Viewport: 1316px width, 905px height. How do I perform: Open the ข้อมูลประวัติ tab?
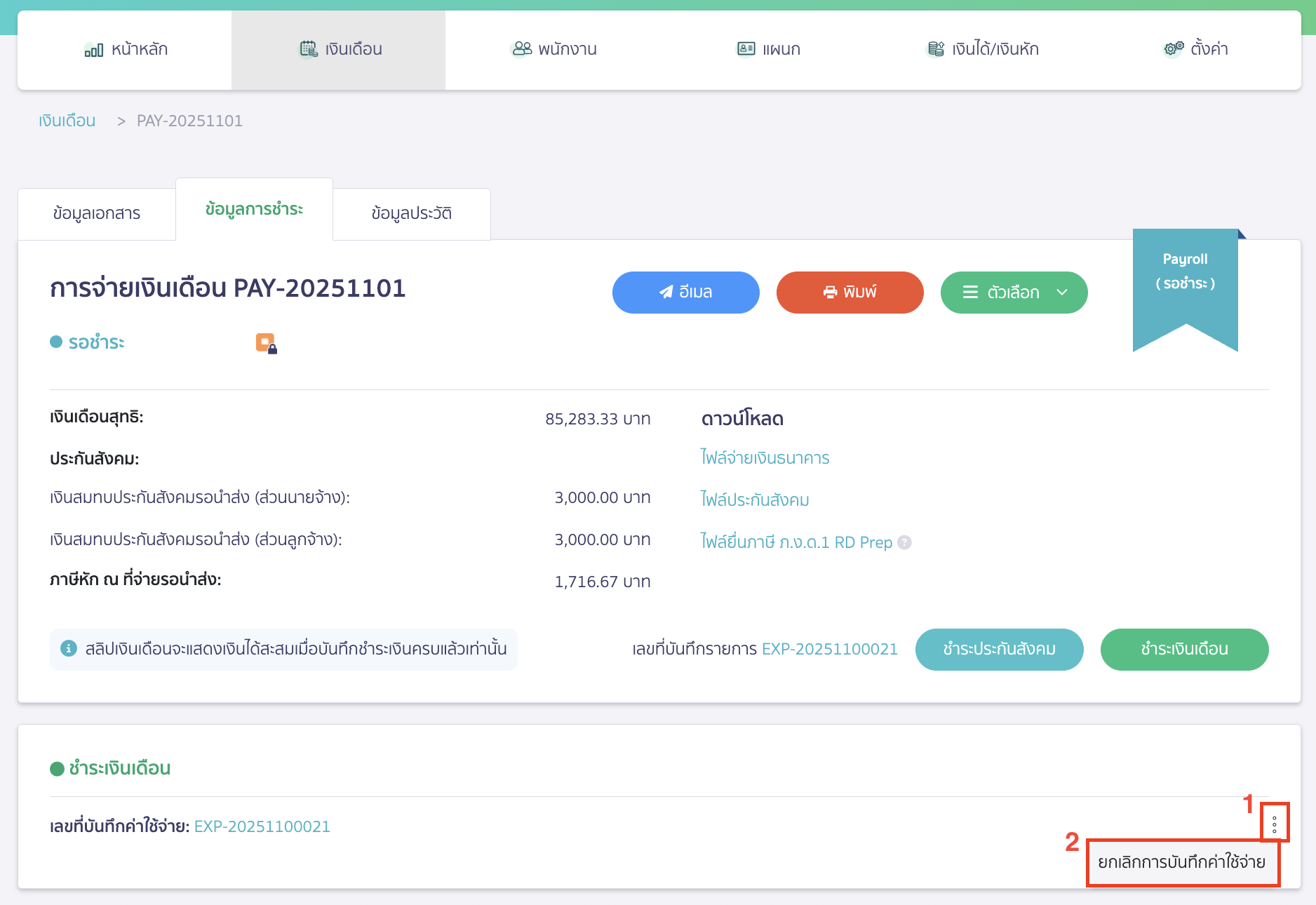pyautogui.click(x=411, y=213)
